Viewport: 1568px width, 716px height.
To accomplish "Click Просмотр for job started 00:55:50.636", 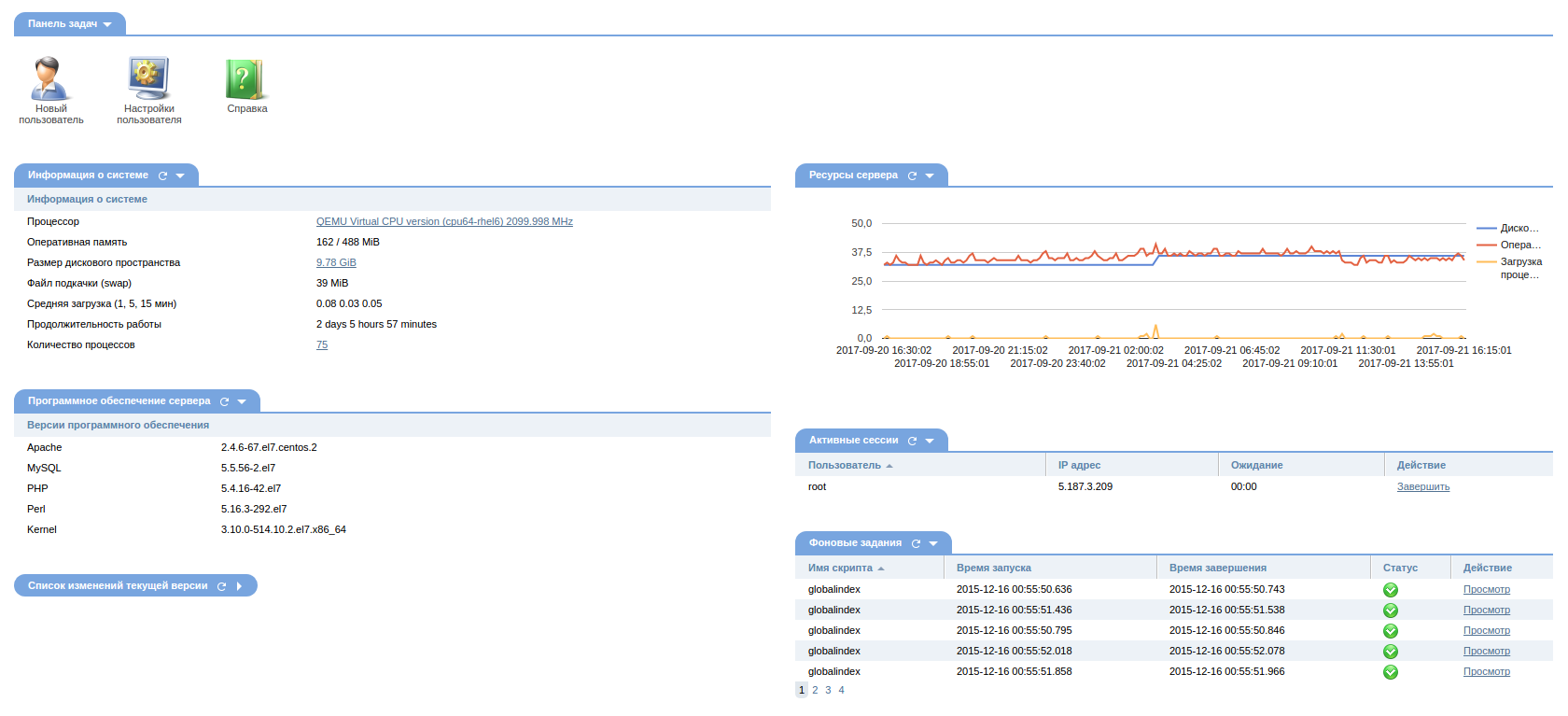I will [x=1487, y=590].
